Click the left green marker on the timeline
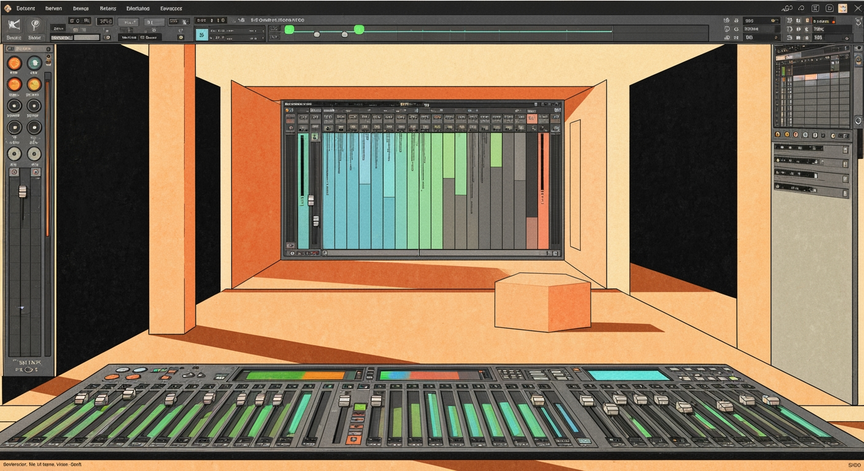This screenshot has width=864, height=471. point(289,30)
